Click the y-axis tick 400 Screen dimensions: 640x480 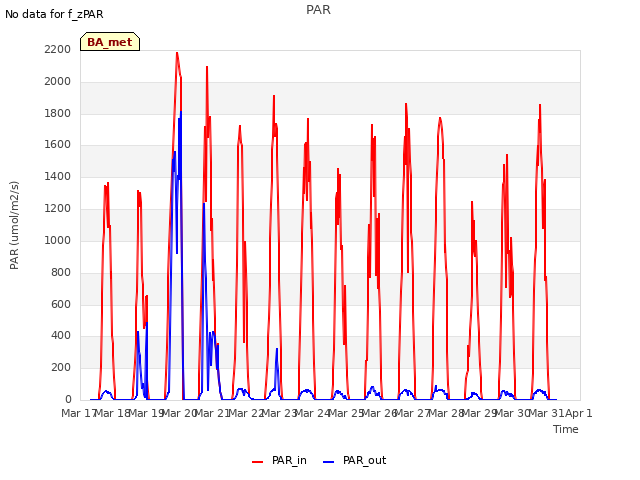point(61,336)
